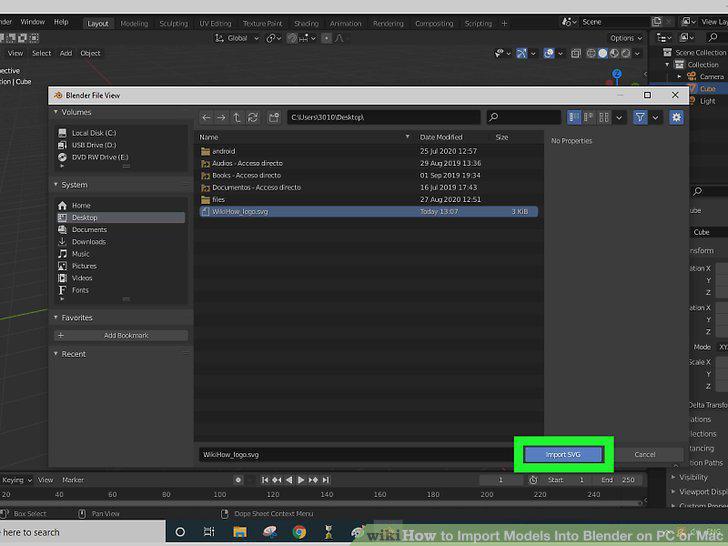Edit the file path field
The height and width of the screenshot is (546, 728).
coord(383,117)
